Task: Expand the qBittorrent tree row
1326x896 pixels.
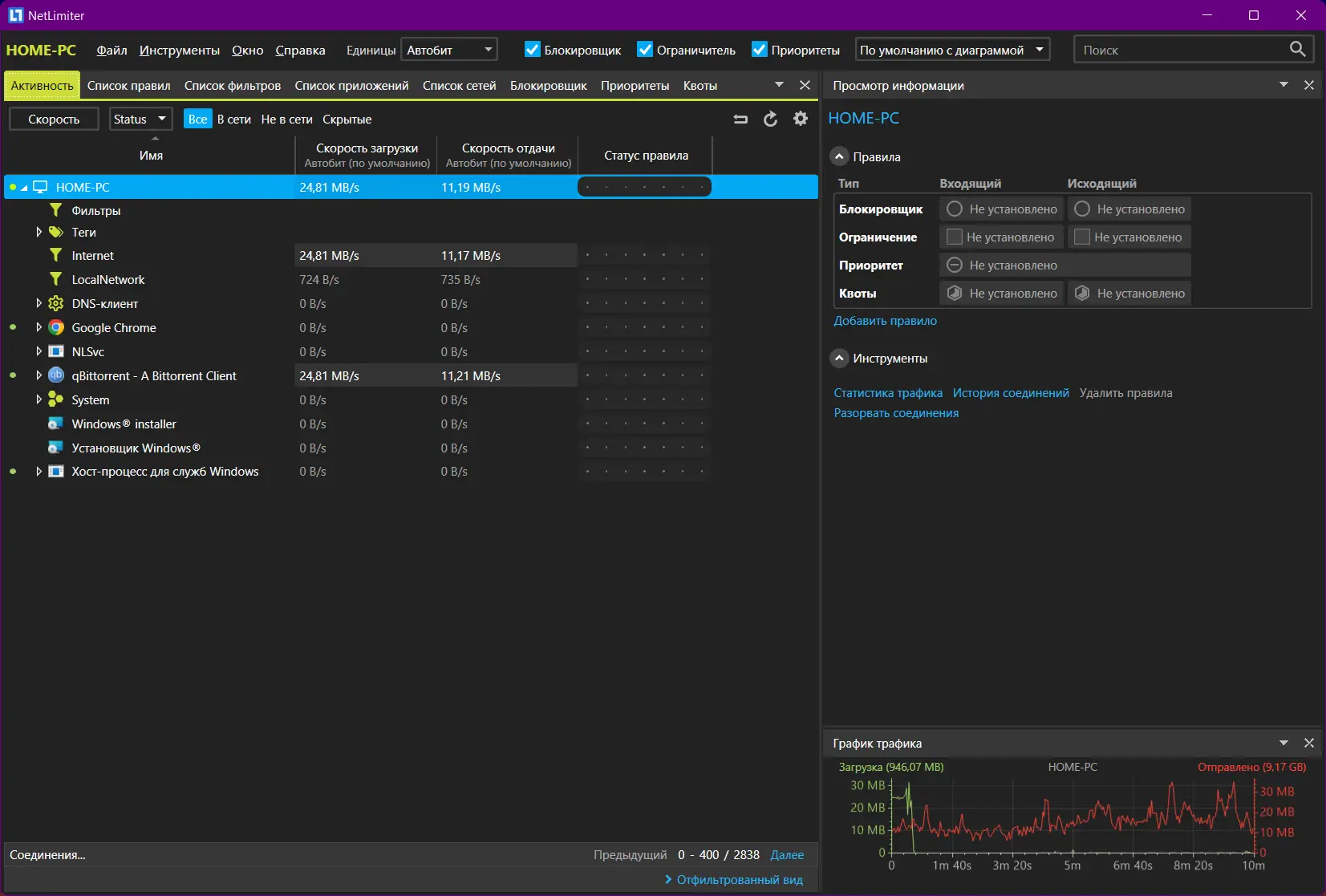Action: click(x=39, y=375)
